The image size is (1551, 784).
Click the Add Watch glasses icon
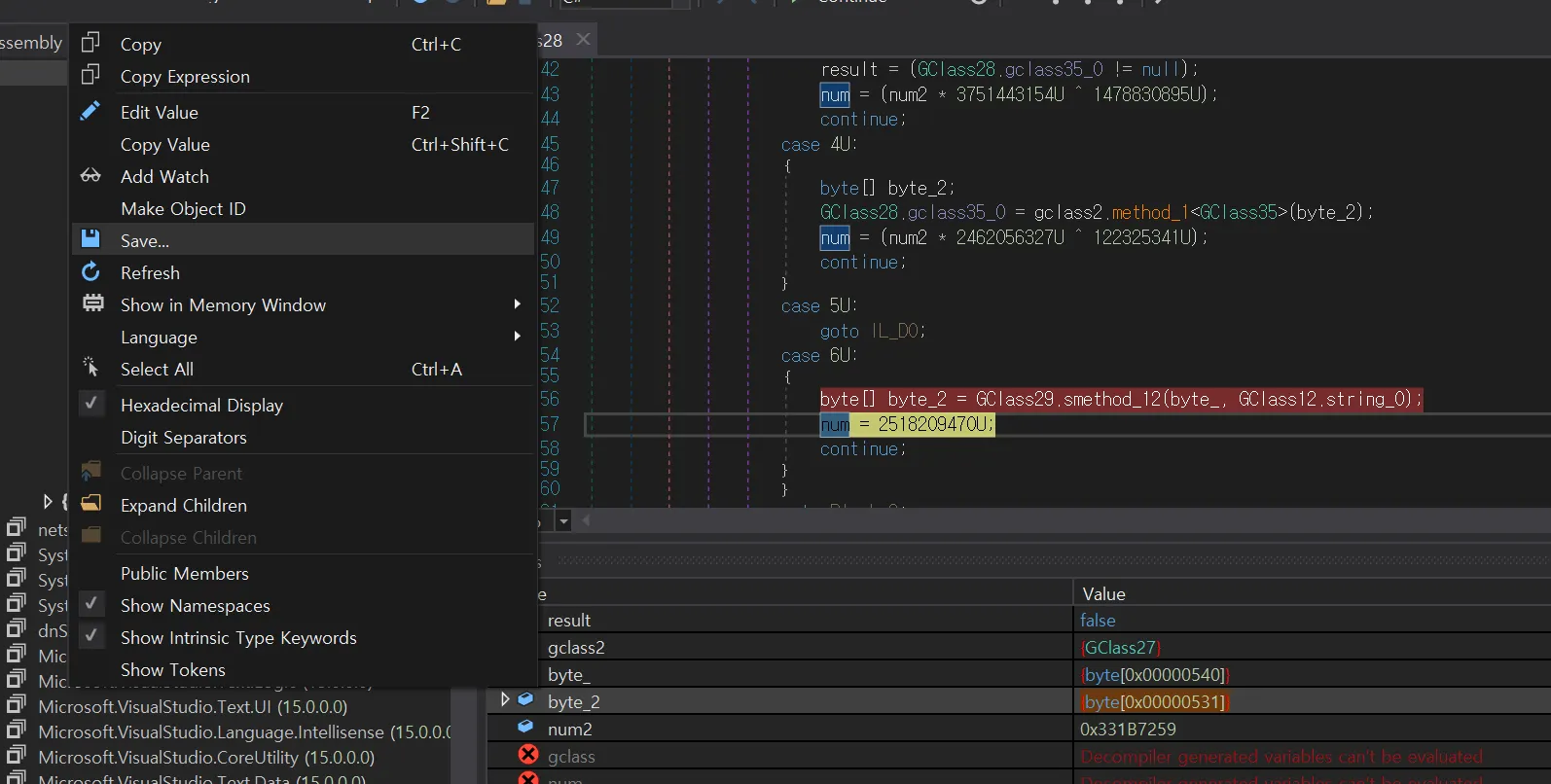[90, 176]
